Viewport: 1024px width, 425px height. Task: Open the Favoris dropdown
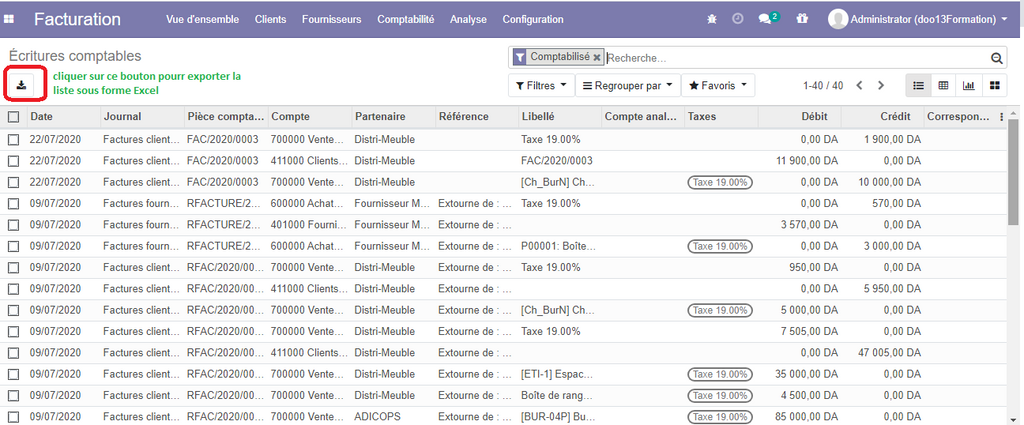pos(717,86)
